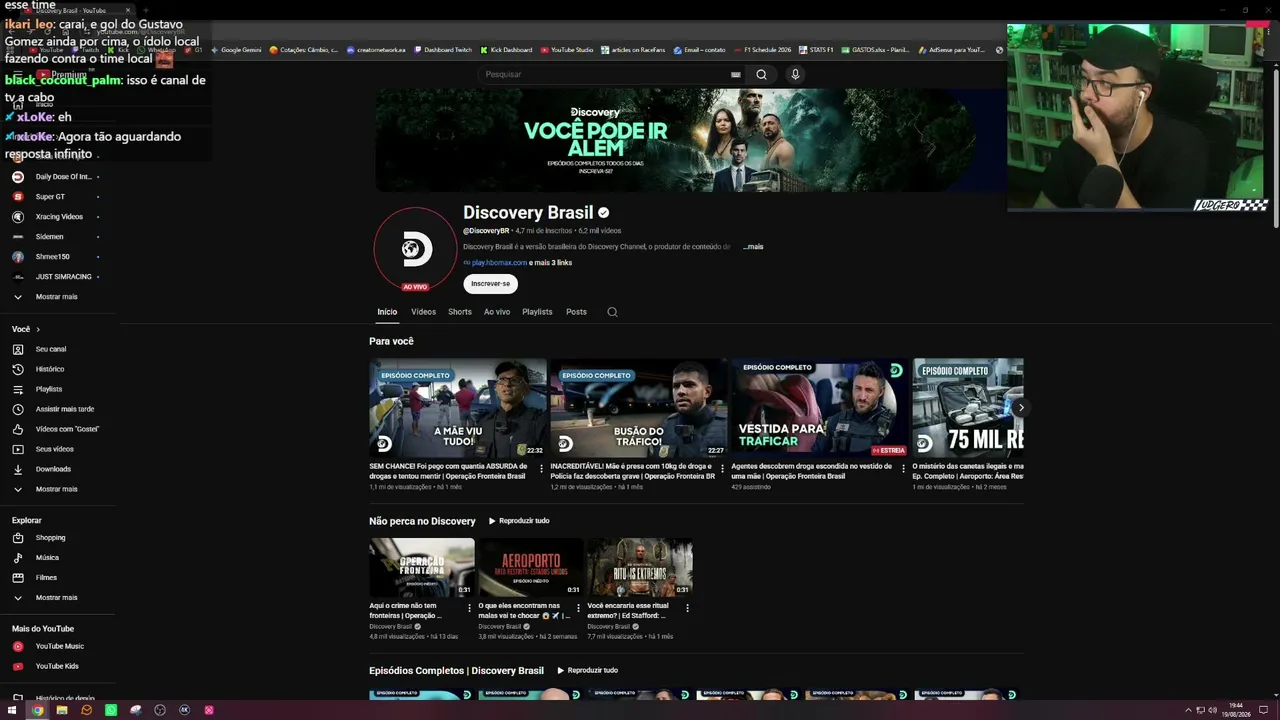Open the F1 Schedule 2026 bookmark
Image resolution: width=1280 pixels, height=720 pixels.
763,50
